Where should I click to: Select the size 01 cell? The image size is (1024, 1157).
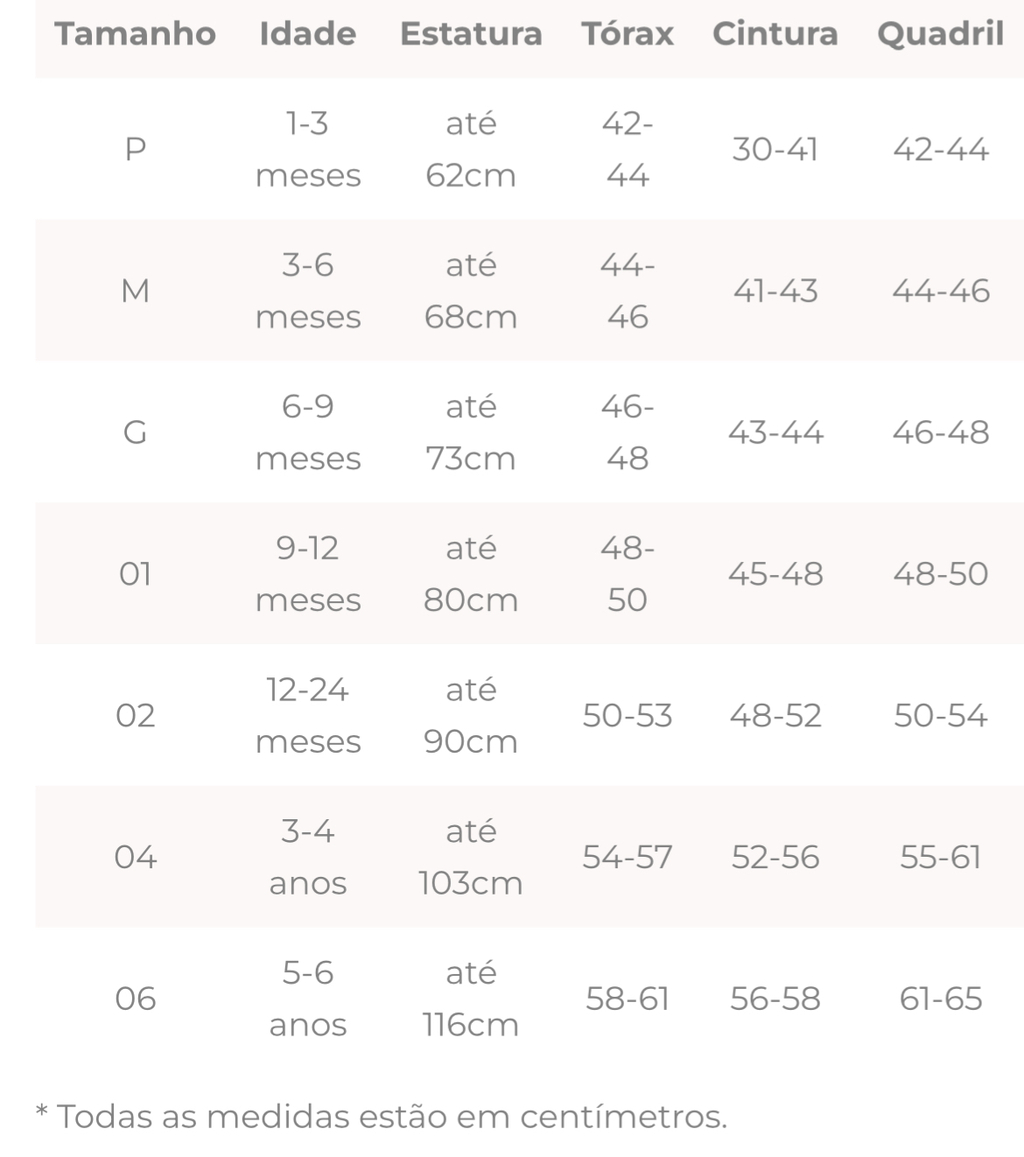135,574
